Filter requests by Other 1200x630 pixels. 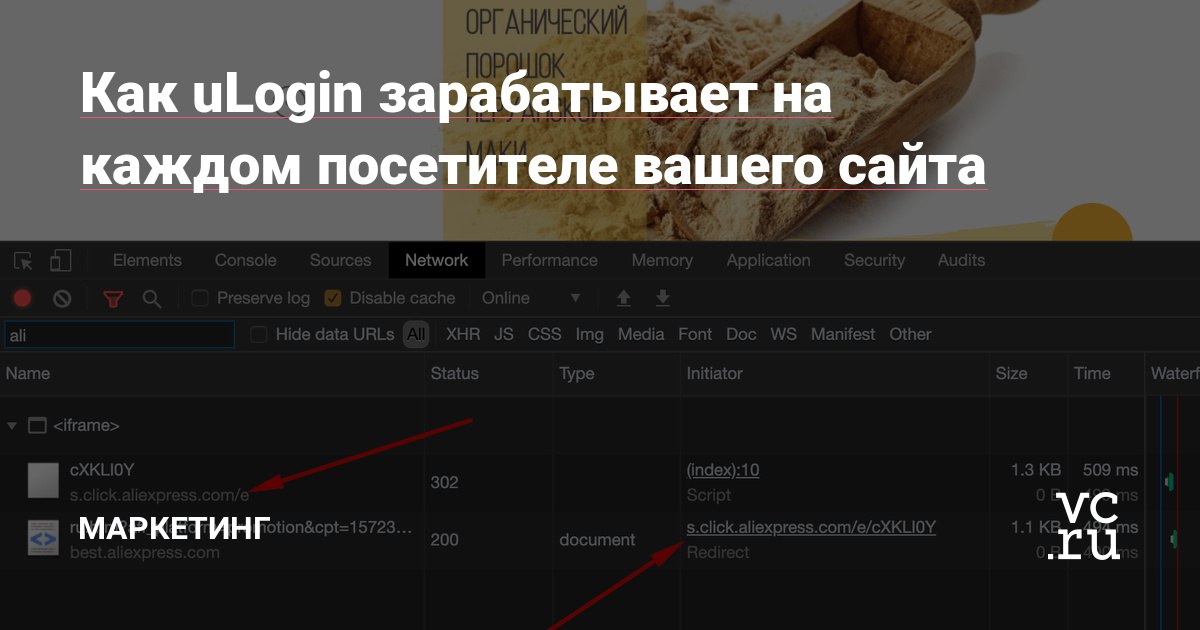910,335
